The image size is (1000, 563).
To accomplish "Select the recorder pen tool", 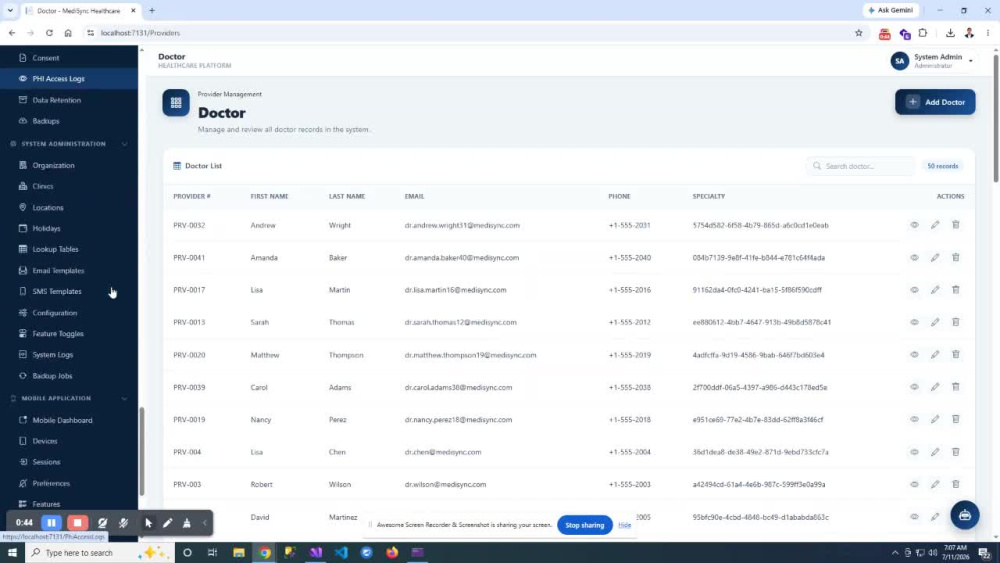I will [x=167, y=523].
